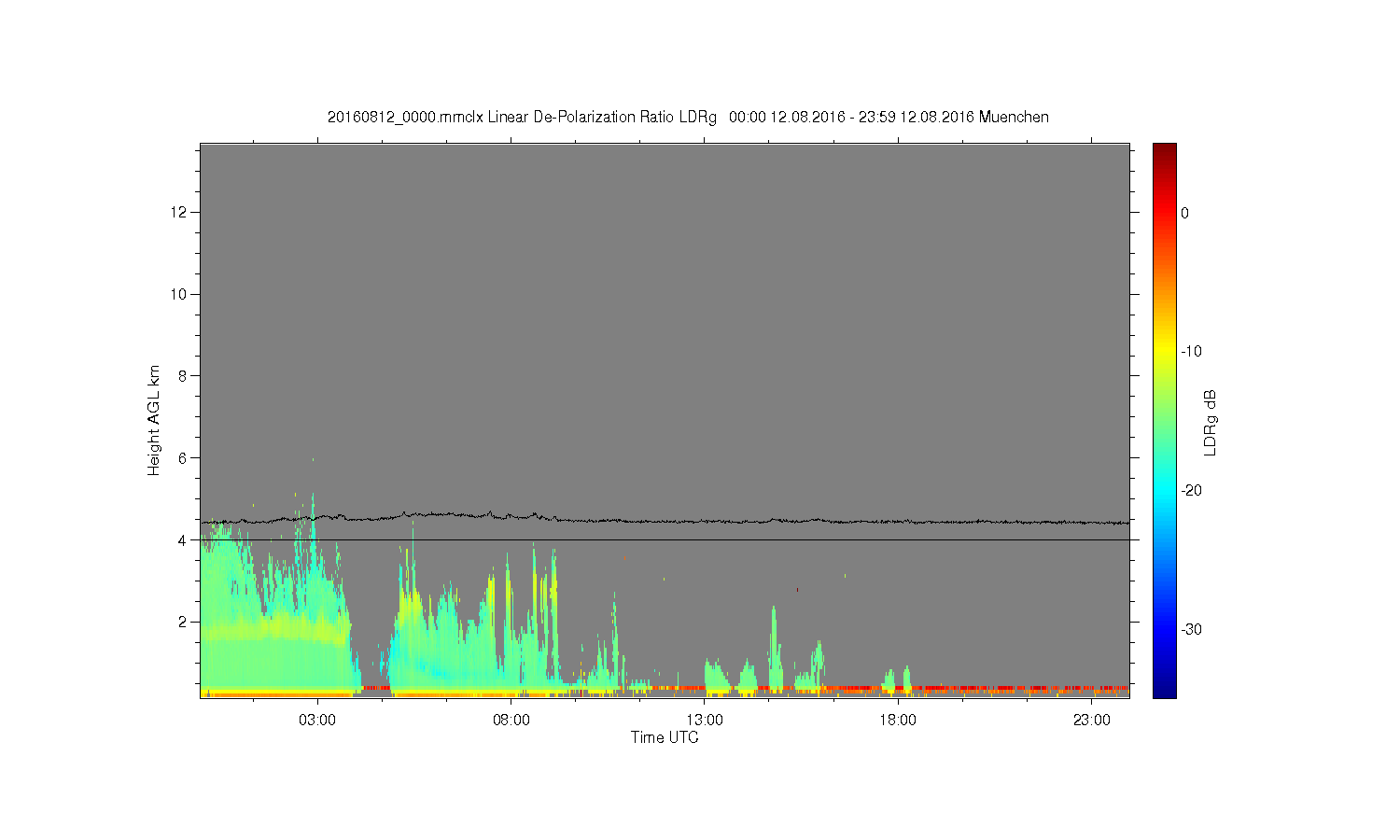Image resolution: width=1400 pixels, height=840 pixels.
Task: Click the colorbar value -10 label
Action: (x=1191, y=352)
